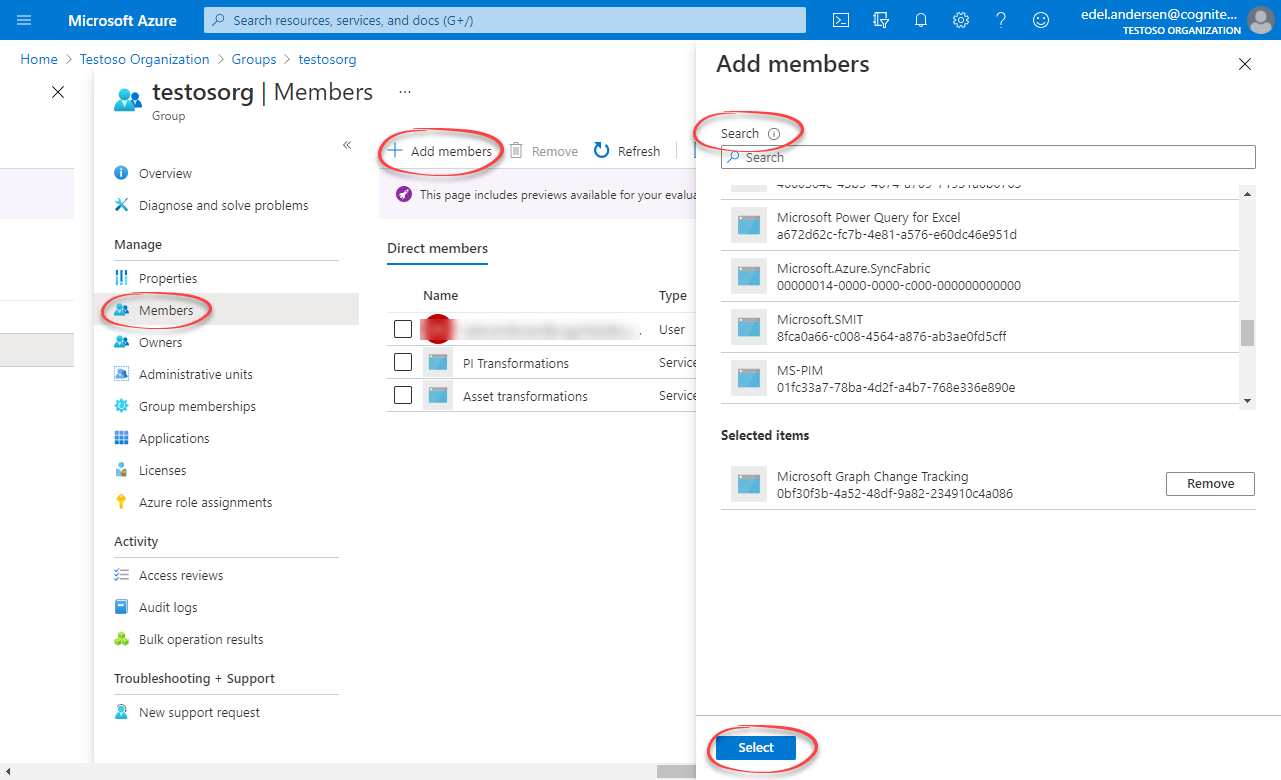The image size is (1281, 780).
Task: Open Applications in the group menu
Action: pos(174,438)
